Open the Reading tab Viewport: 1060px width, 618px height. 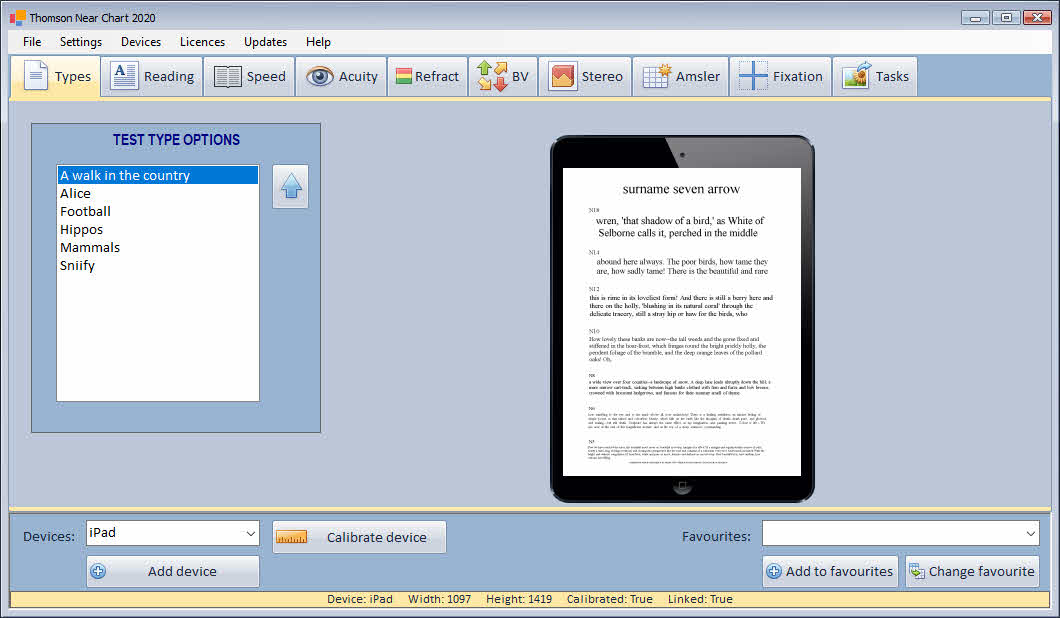pyautogui.click(x=152, y=77)
